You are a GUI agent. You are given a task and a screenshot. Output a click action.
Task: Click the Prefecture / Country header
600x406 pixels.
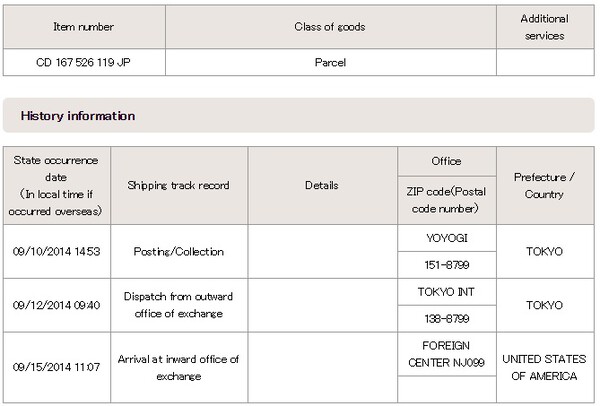click(x=544, y=185)
